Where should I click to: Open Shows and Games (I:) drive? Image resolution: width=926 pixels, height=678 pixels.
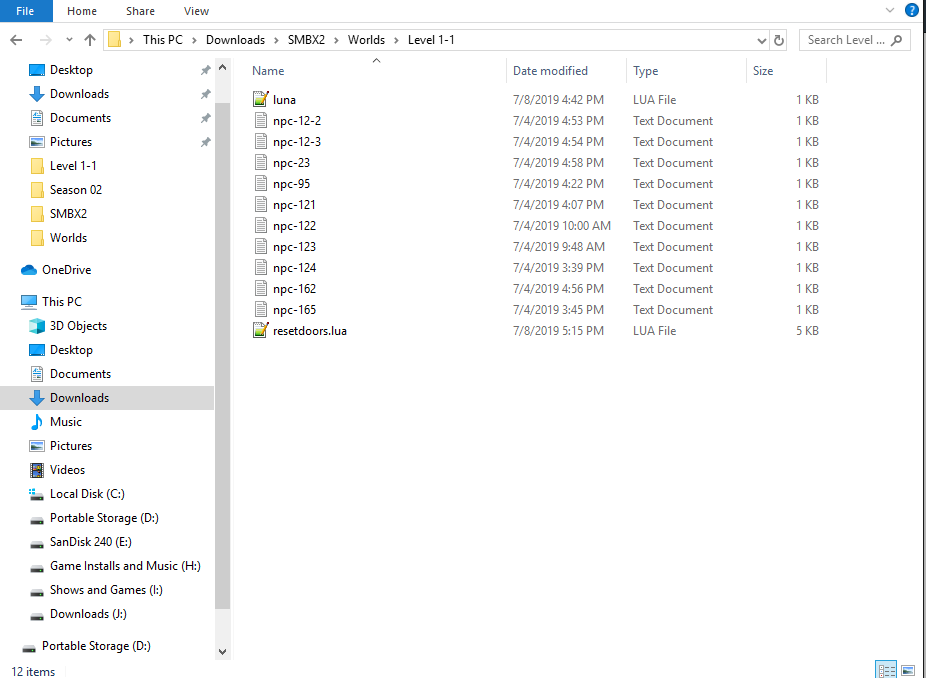pos(106,590)
